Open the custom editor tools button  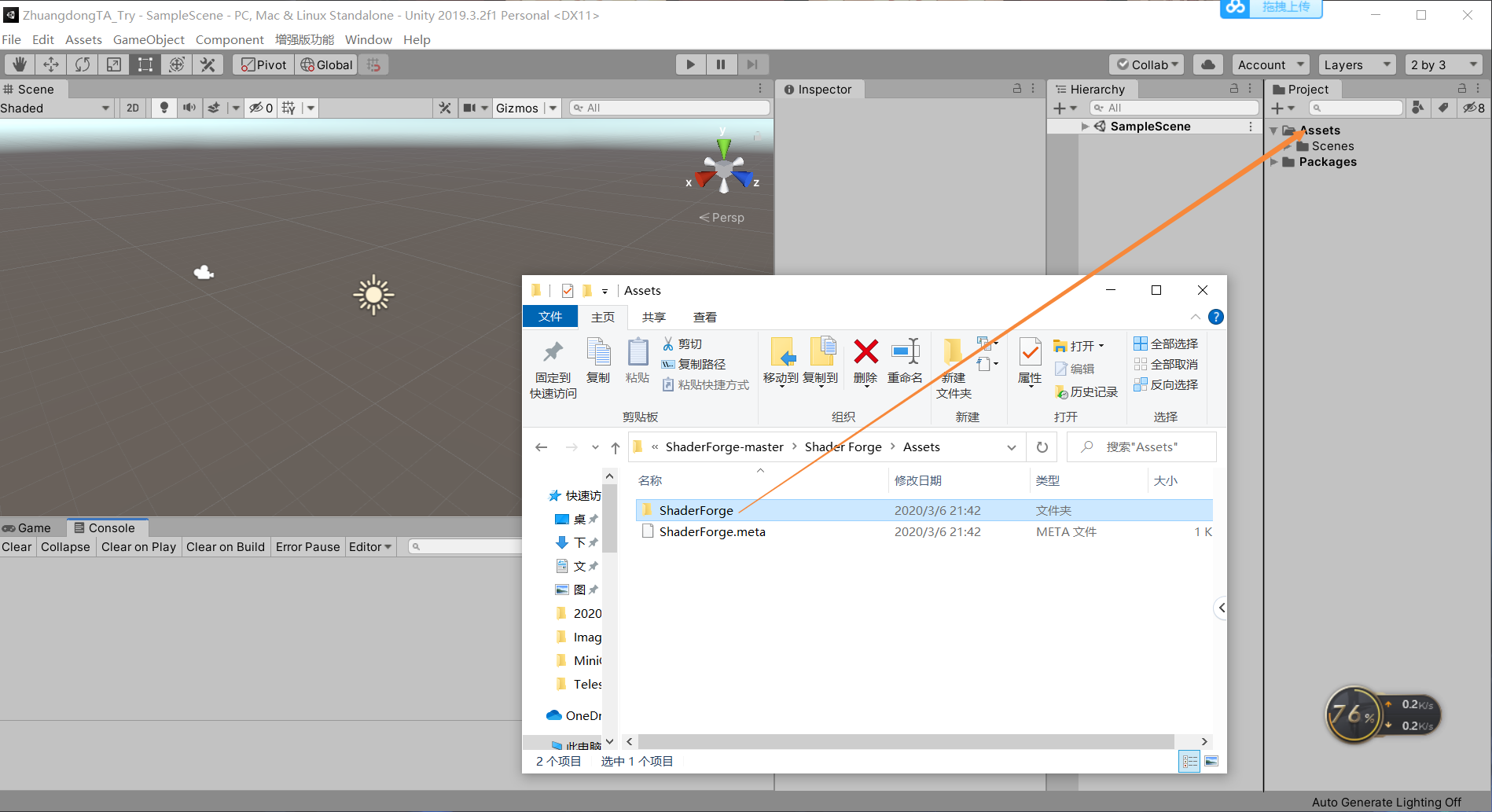pyautogui.click(x=208, y=64)
